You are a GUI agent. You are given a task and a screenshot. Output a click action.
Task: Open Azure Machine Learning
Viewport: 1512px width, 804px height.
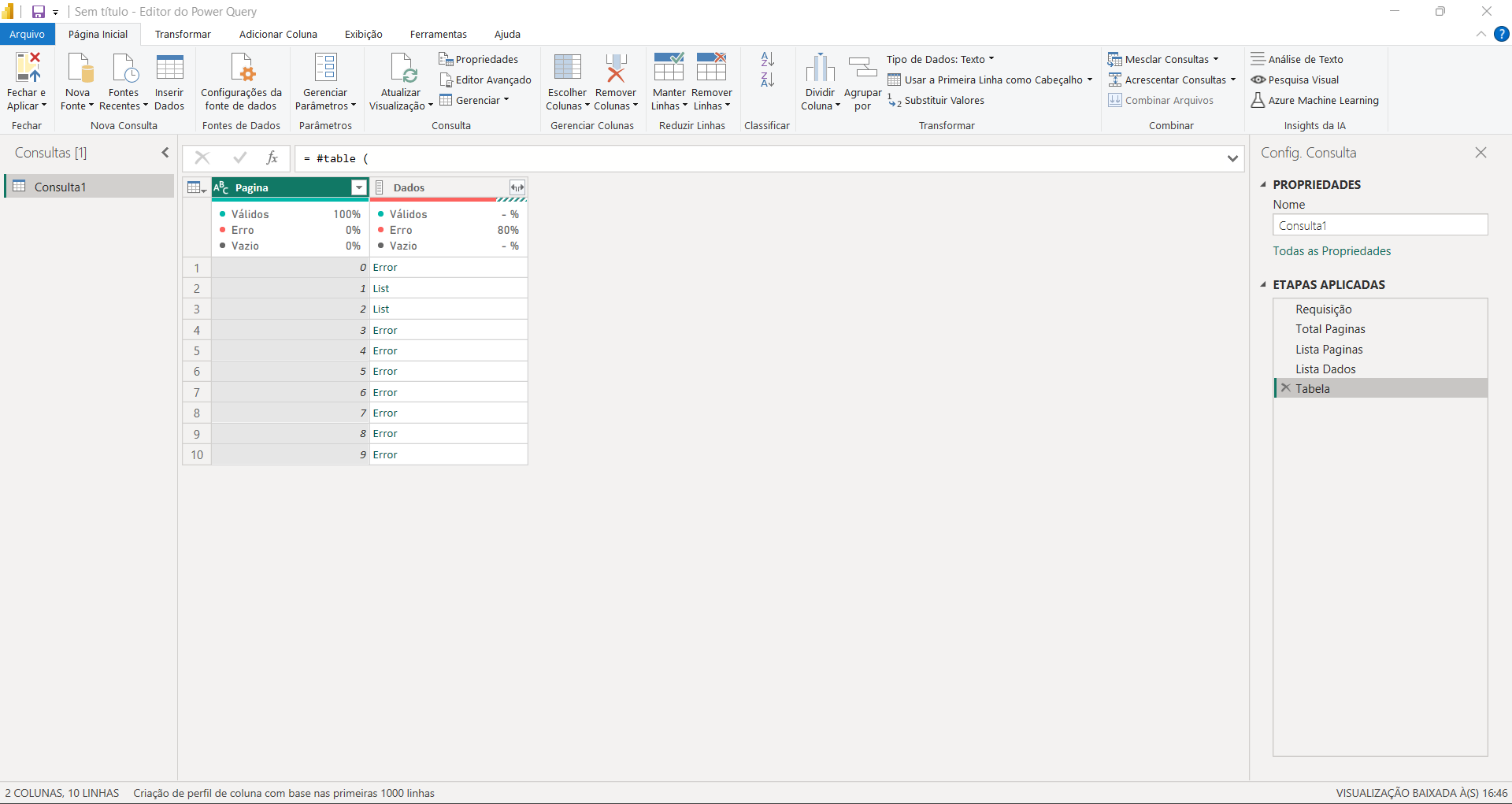[x=1314, y=100]
